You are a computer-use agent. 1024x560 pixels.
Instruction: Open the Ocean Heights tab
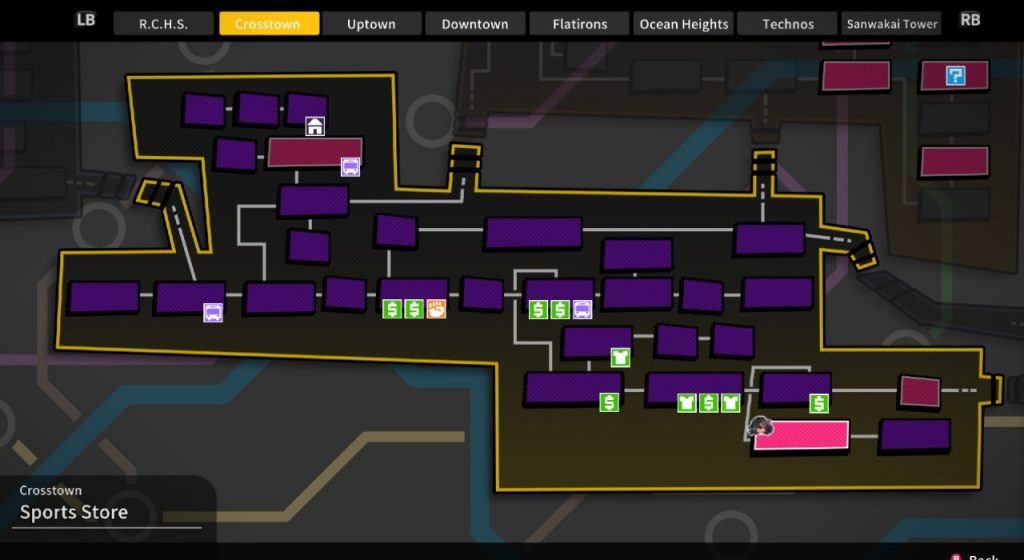[x=684, y=24]
